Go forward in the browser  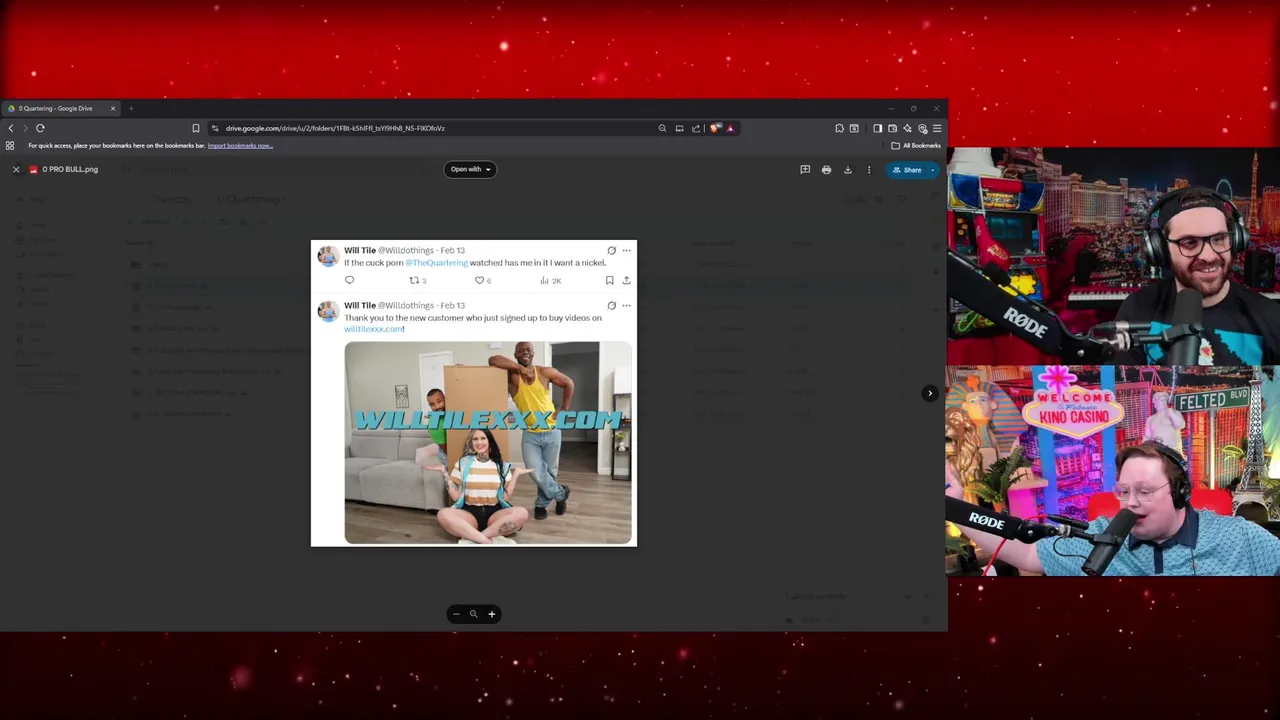click(25, 128)
